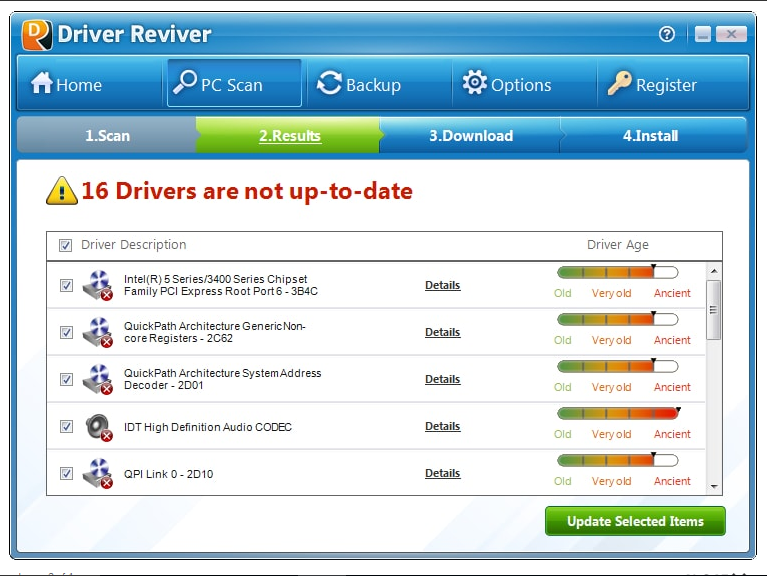This screenshot has height=576, width=767.
Task: Click the QPI Link 0 driver age bar
Action: 618,460
